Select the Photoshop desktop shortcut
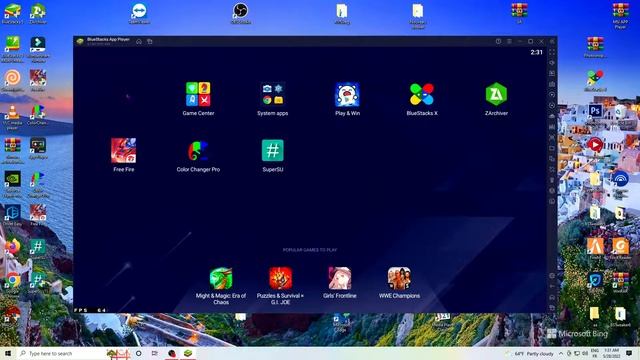 click(x=595, y=114)
